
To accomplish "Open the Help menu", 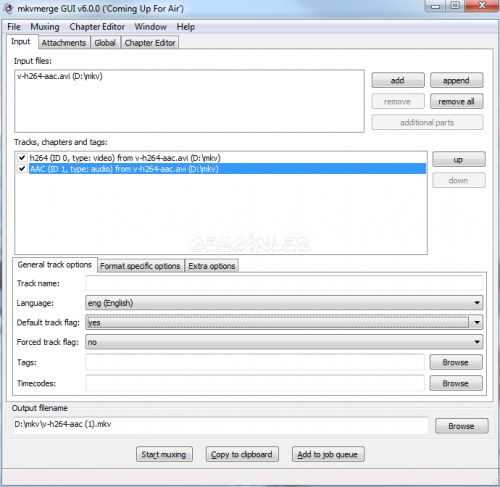I will coord(186,27).
